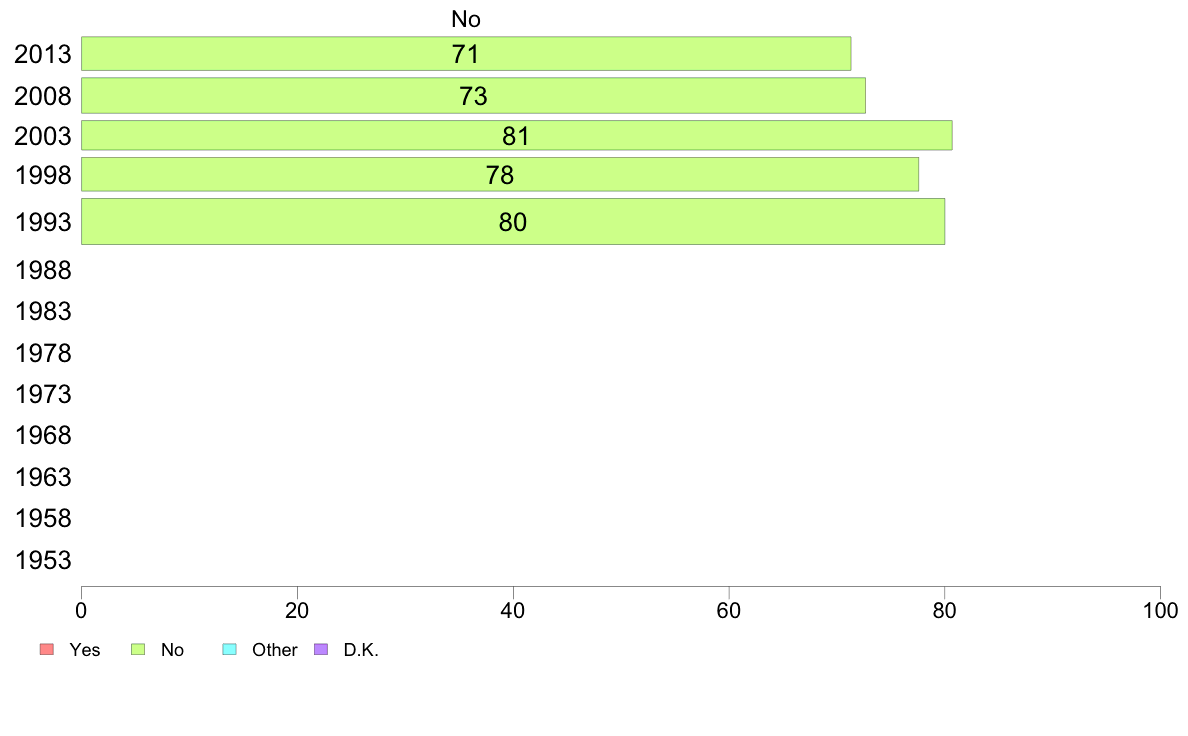Click the 100 tick label on axis

[1160, 610]
